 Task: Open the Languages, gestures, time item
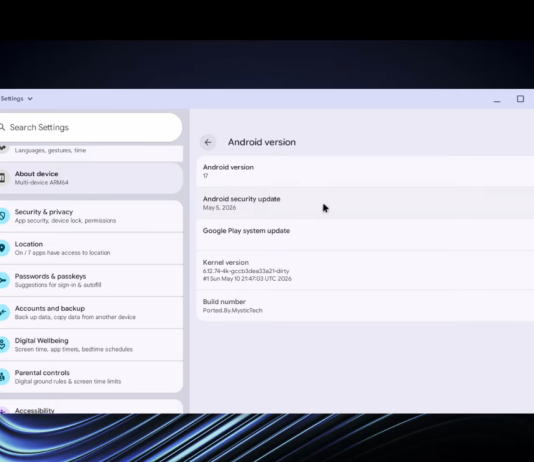[x=91, y=152]
